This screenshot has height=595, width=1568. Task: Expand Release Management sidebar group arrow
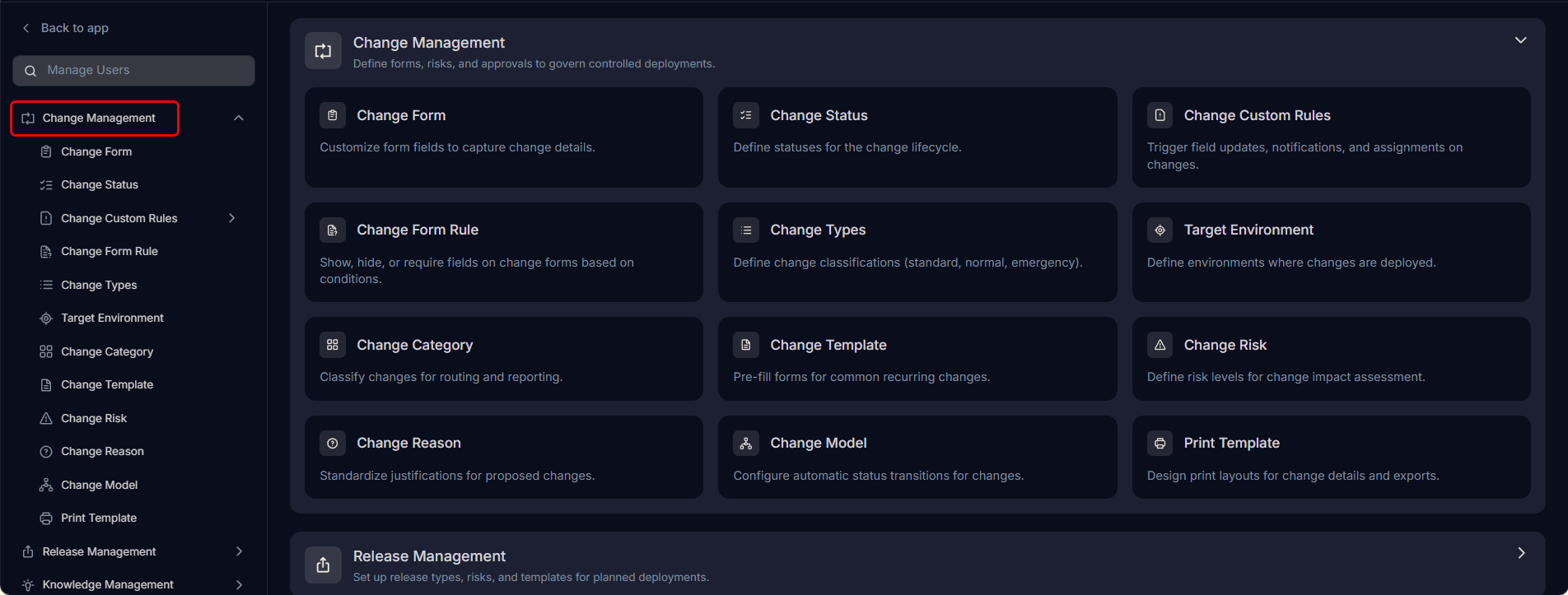point(239,551)
